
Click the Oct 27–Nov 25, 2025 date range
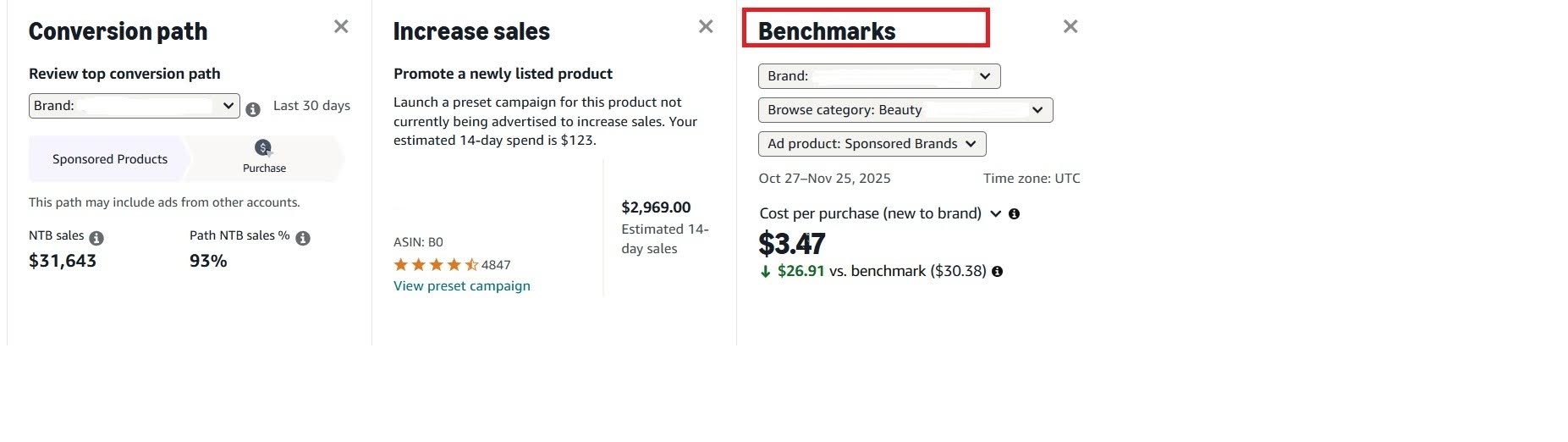(x=824, y=179)
